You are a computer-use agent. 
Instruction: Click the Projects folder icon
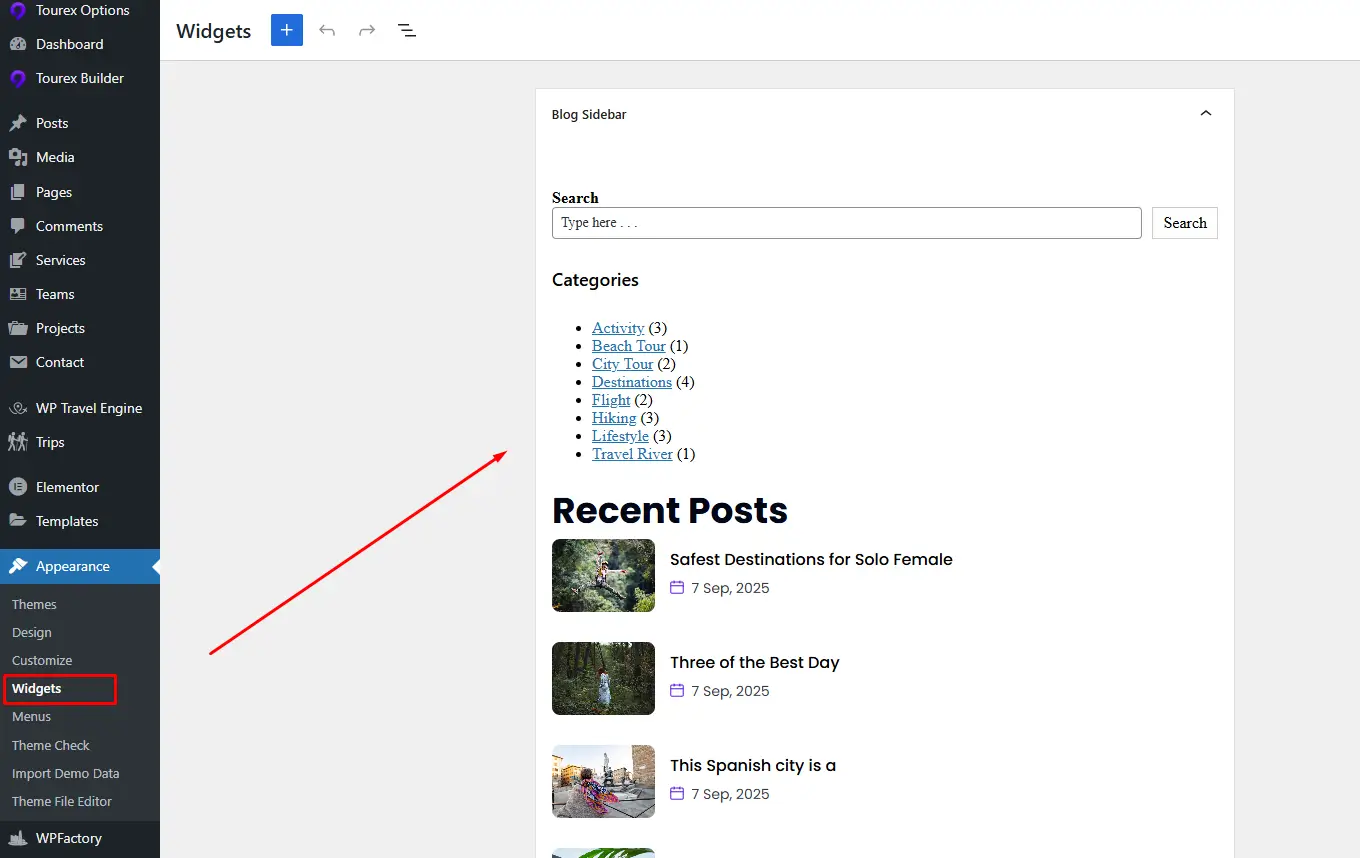pos(17,328)
